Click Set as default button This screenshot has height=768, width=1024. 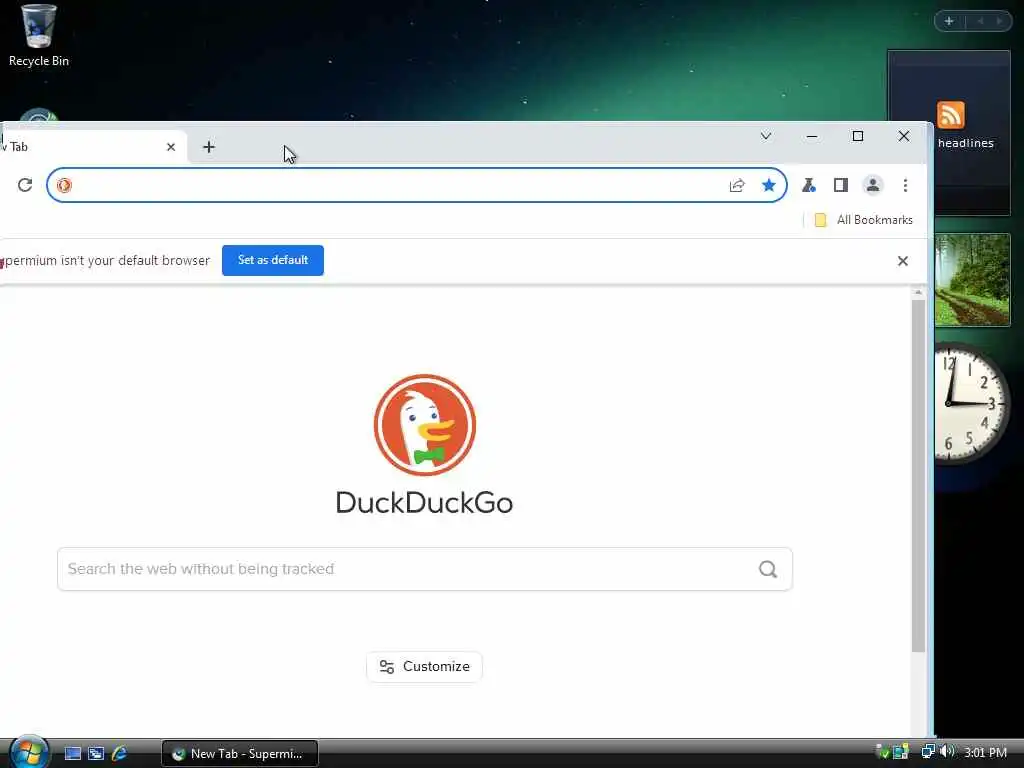pyautogui.click(x=273, y=260)
